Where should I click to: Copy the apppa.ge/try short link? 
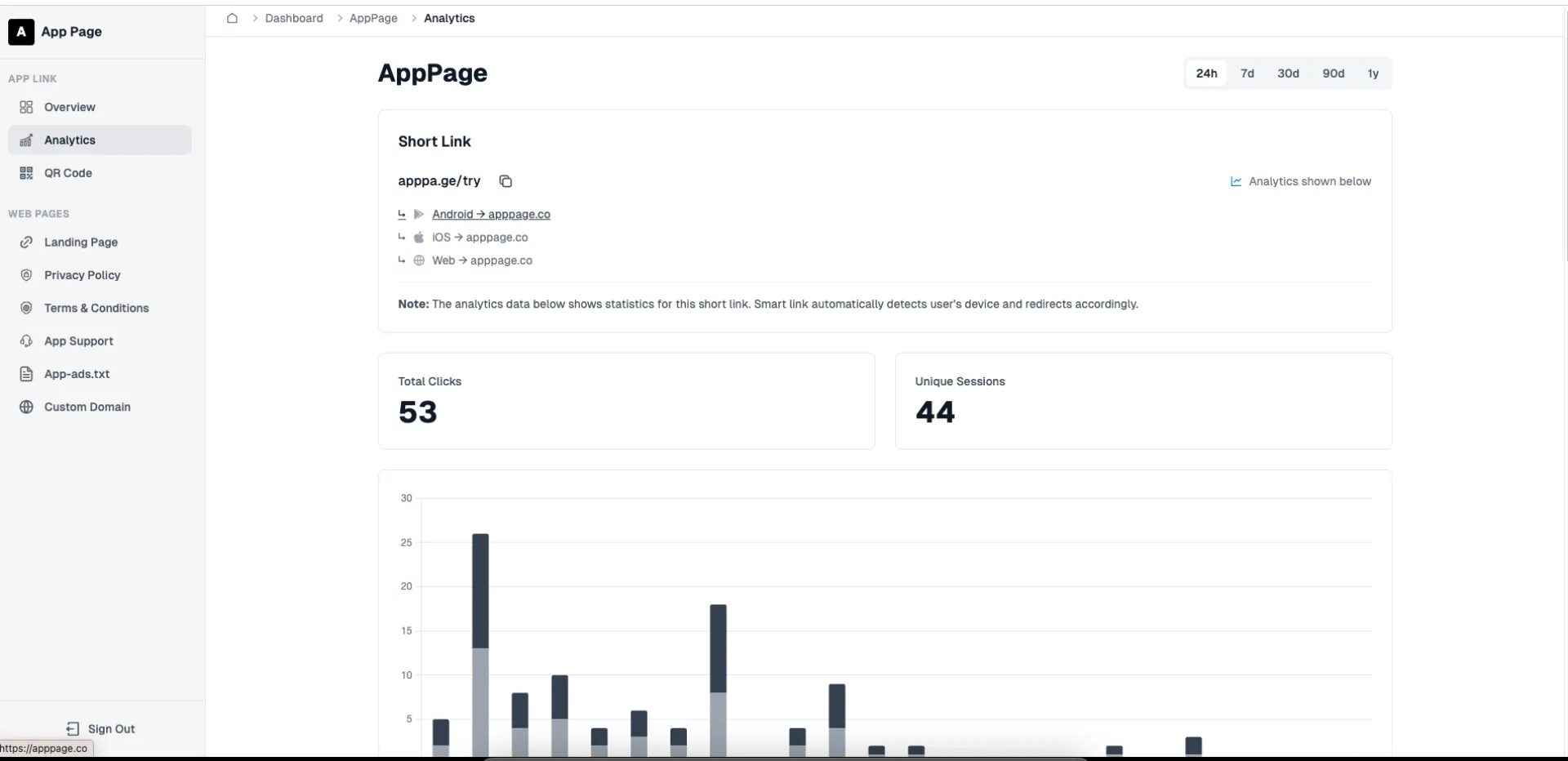point(506,181)
